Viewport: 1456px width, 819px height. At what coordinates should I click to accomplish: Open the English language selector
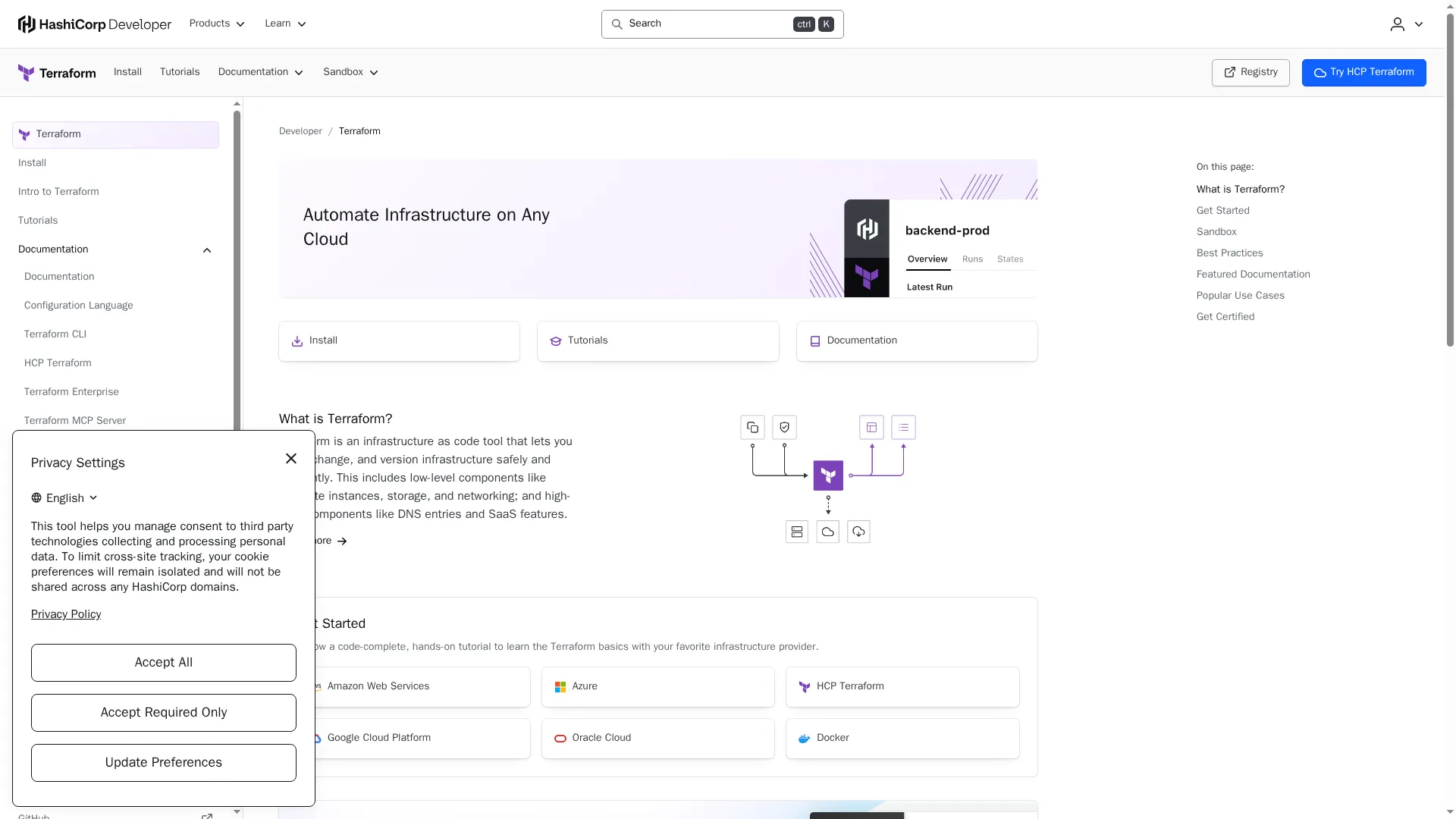pyautogui.click(x=64, y=498)
